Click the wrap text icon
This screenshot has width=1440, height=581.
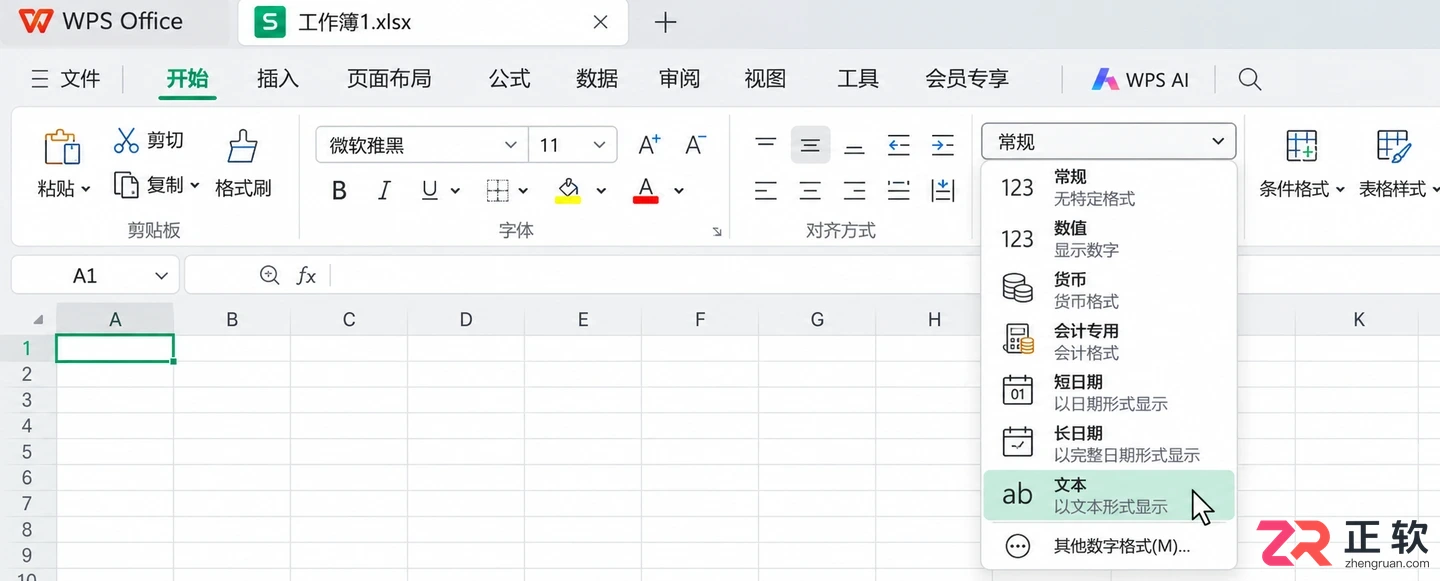[943, 190]
